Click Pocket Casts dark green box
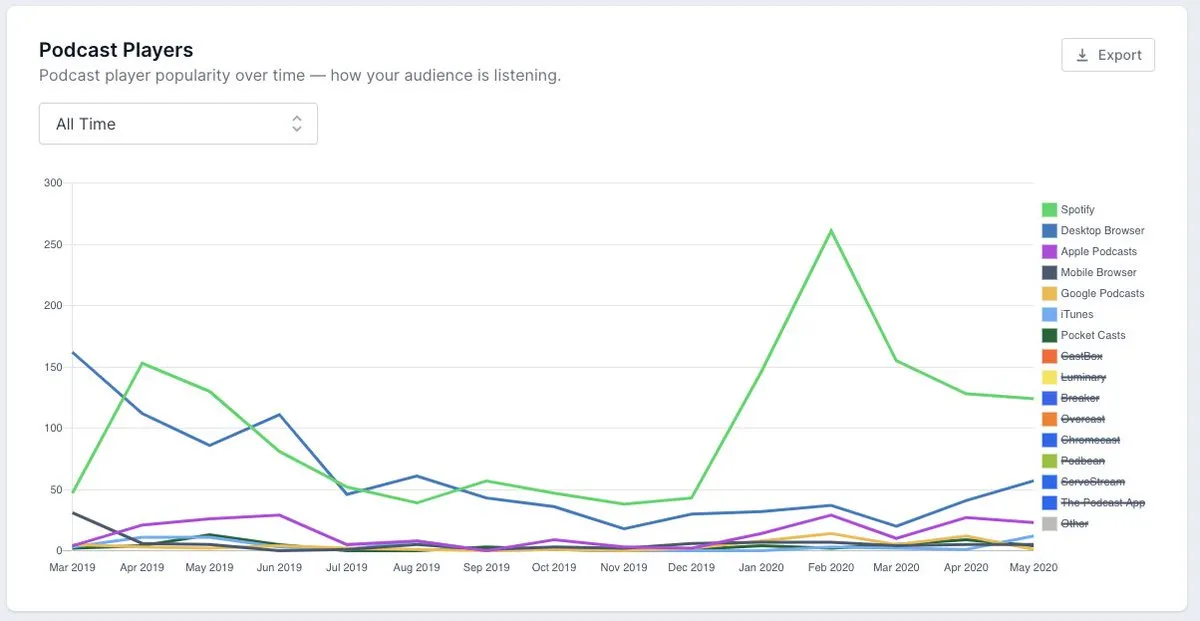Viewport: 1200px width, 621px height. tap(1050, 336)
